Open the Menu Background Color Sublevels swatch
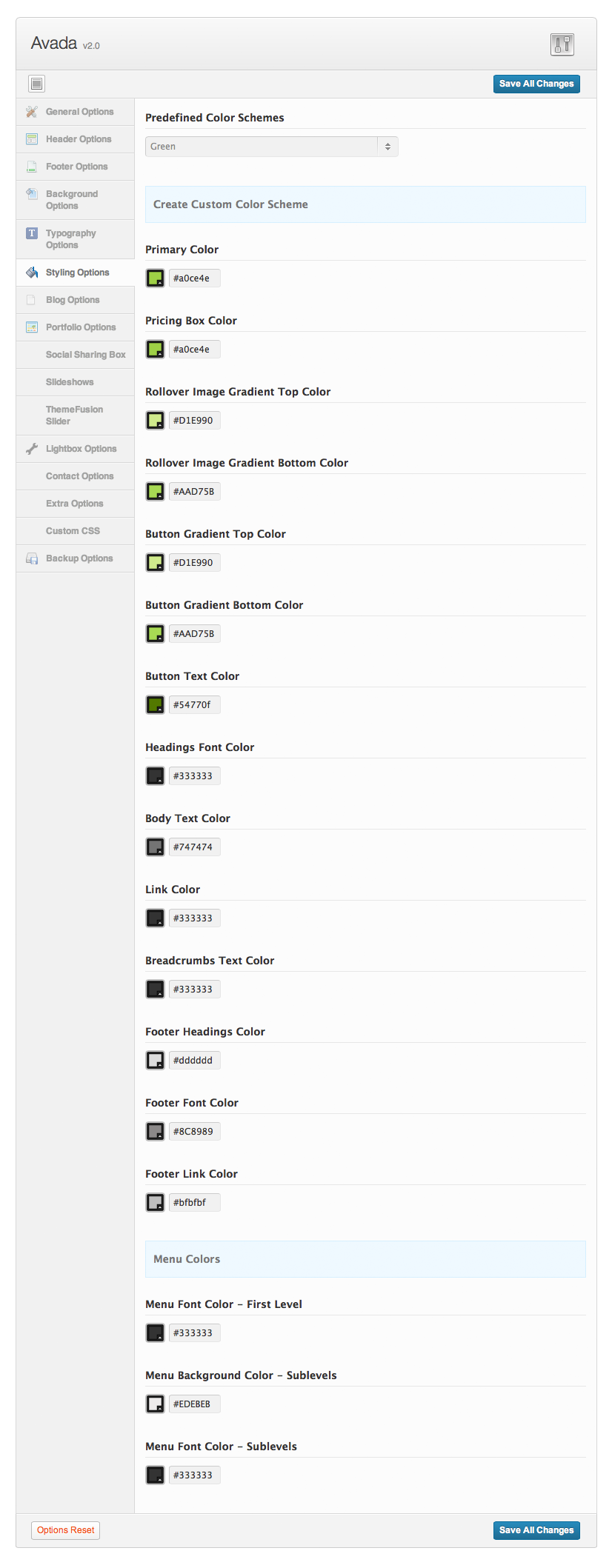 pos(155,1404)
